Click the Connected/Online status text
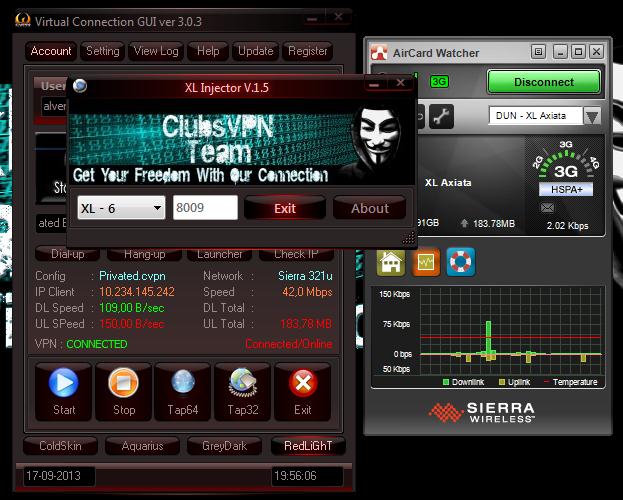The width and height of the screenshot is (623, 500). pyautogui.click(x=289, y=344)
